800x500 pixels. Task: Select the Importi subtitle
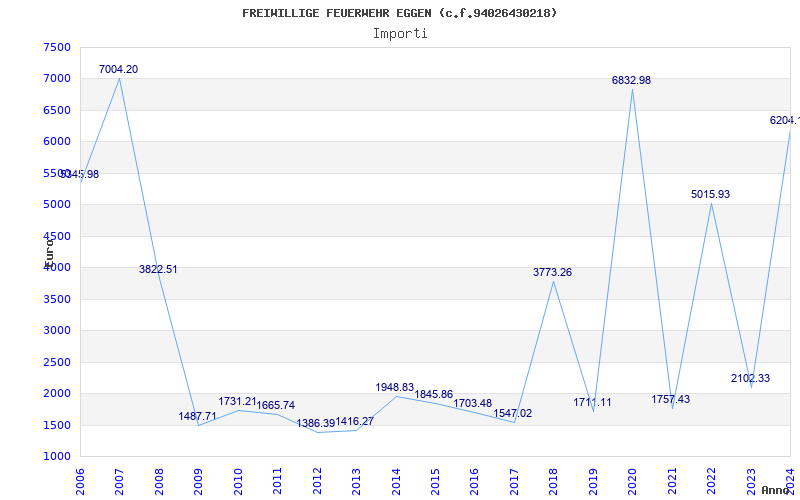pos(400,34)
